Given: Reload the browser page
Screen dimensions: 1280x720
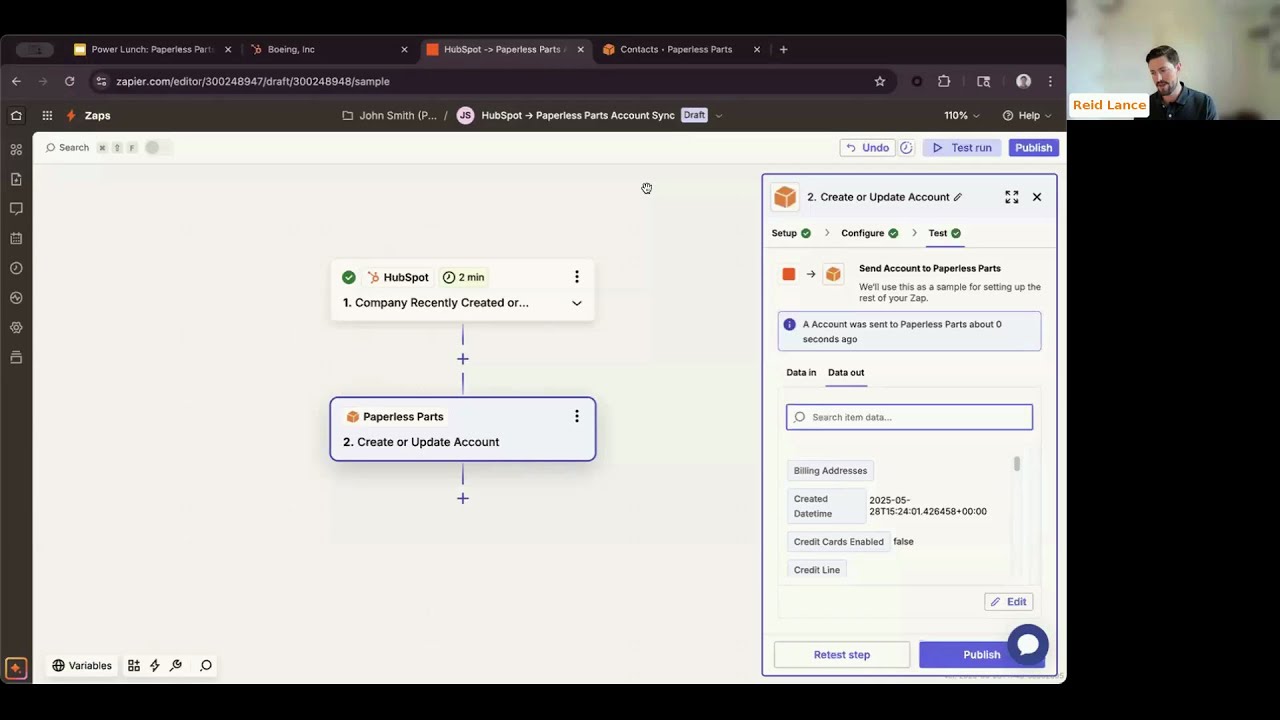Looking at the screenshot, I should [x=69, y=81].
